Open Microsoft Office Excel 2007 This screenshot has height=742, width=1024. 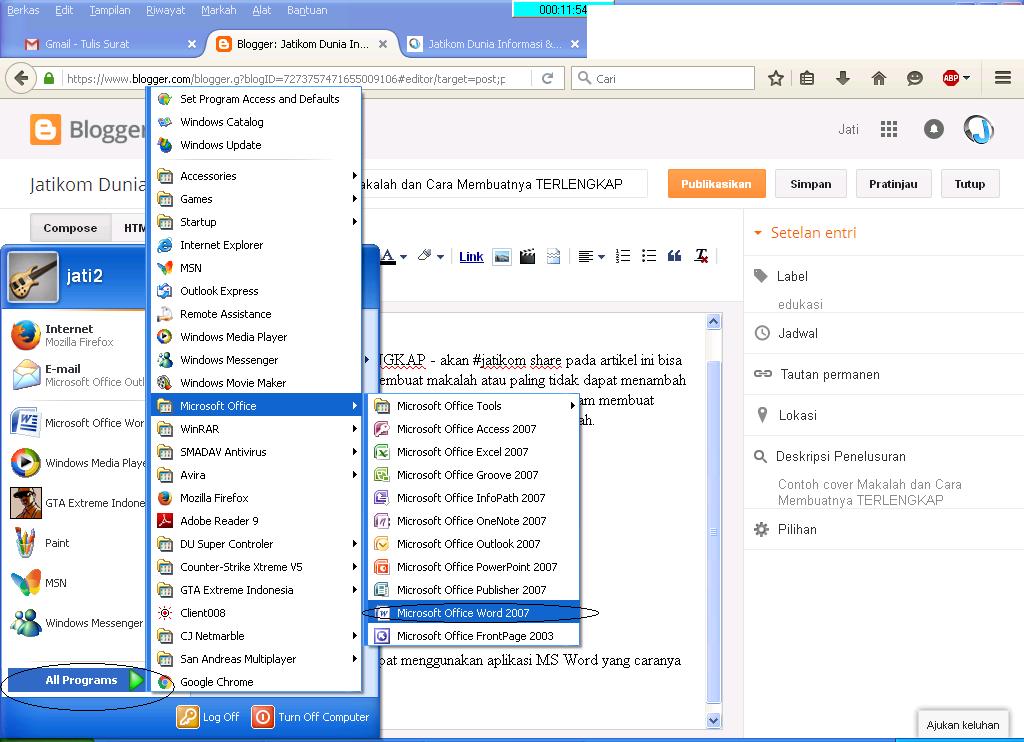(473, 452)
